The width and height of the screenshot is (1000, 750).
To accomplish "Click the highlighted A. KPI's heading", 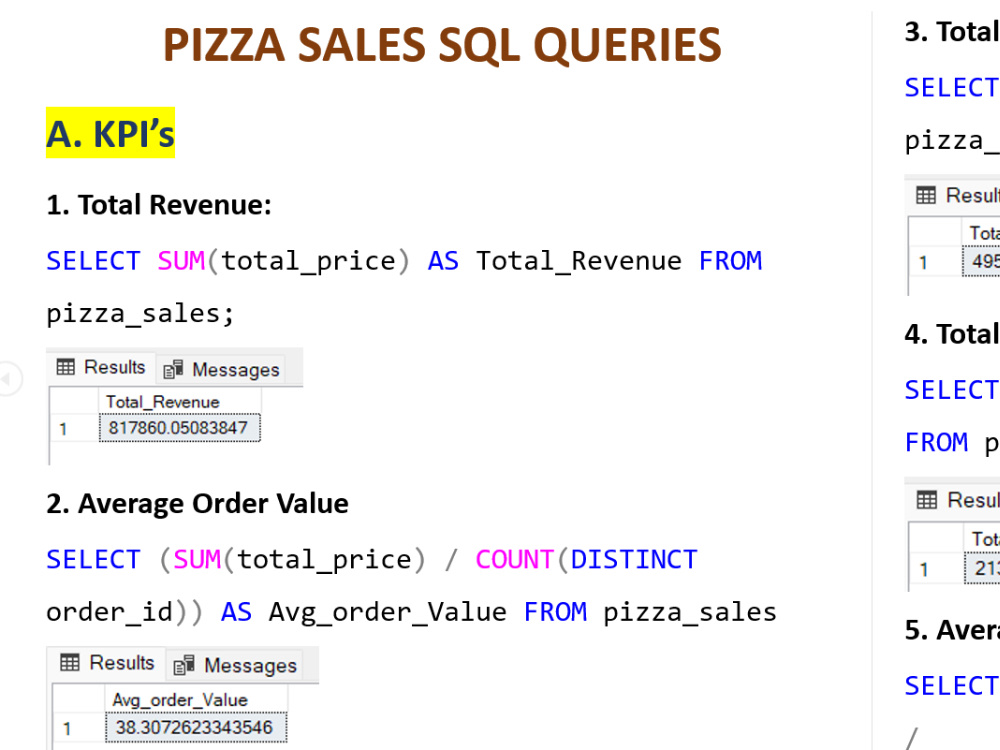I will (110, 133).
